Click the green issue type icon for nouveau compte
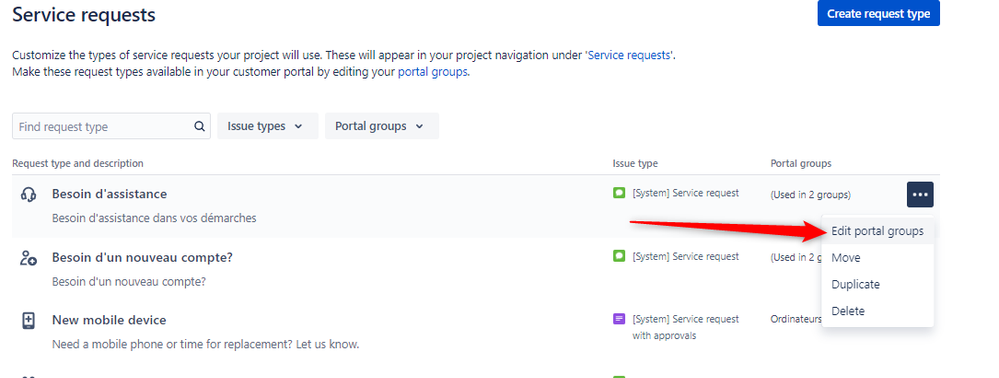Screen dimensions: 999x378 coord(619,256)
